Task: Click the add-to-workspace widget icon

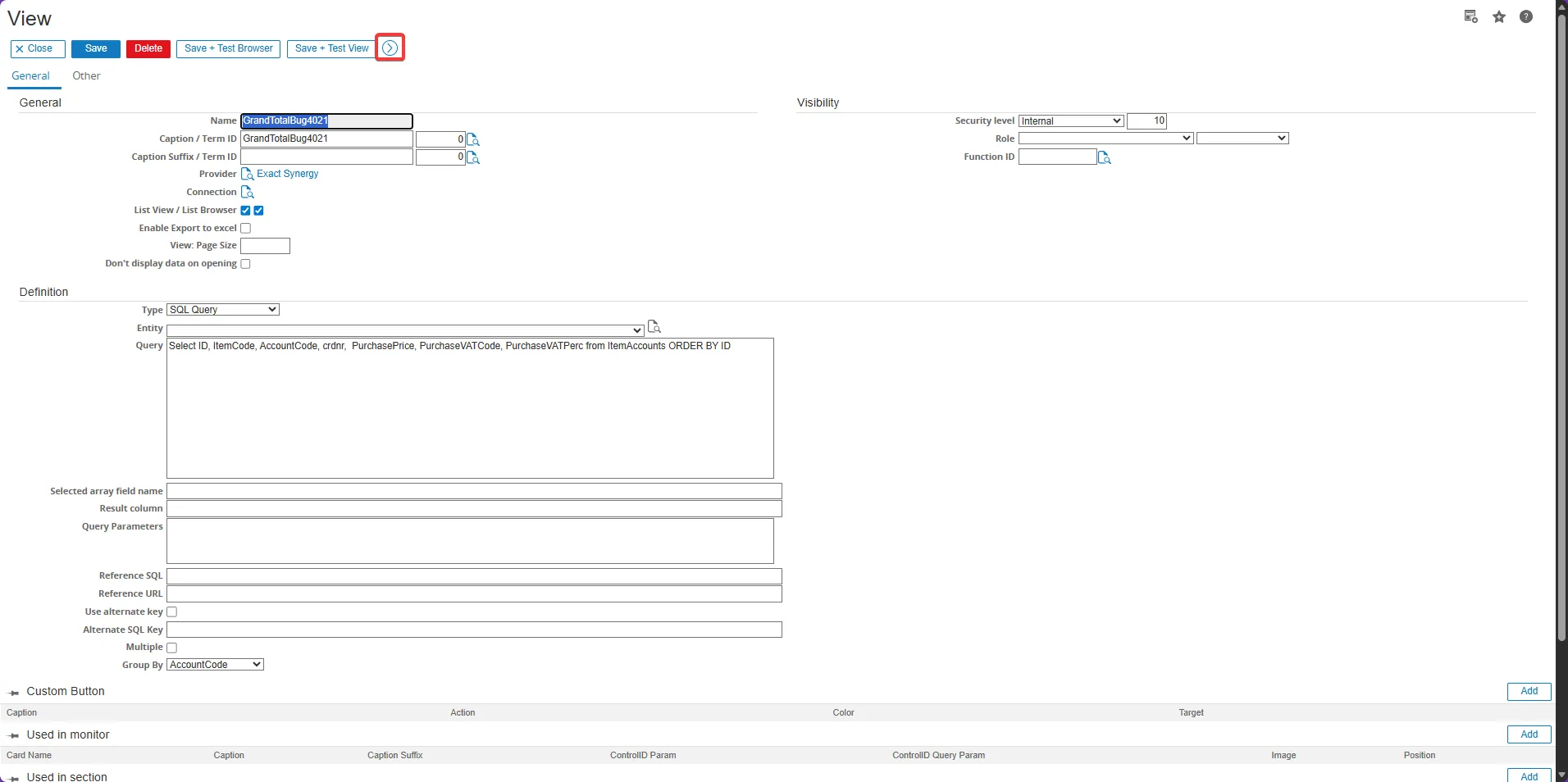Action: [1471, 17]
